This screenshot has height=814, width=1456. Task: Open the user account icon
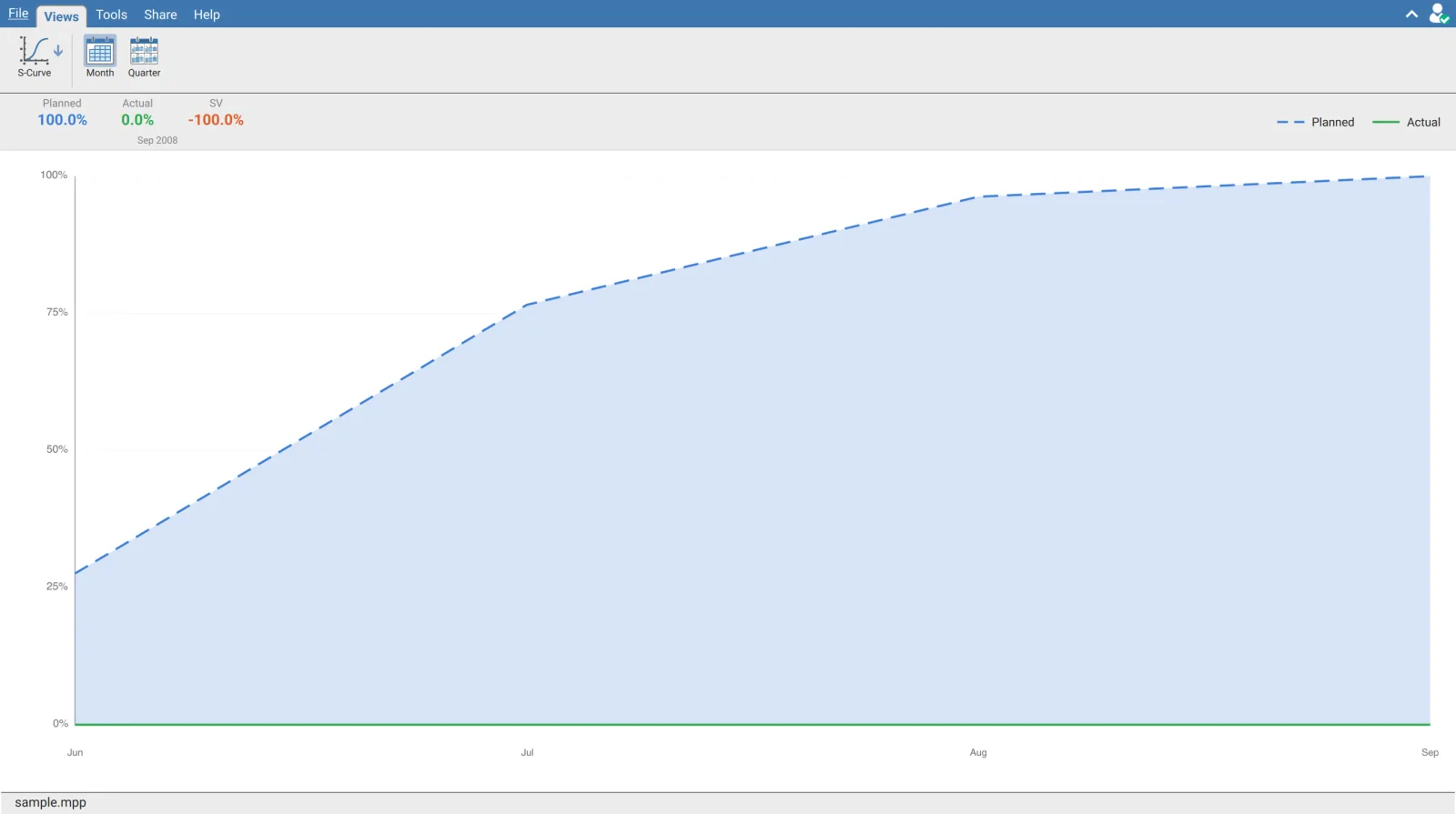coord(1438,14)
